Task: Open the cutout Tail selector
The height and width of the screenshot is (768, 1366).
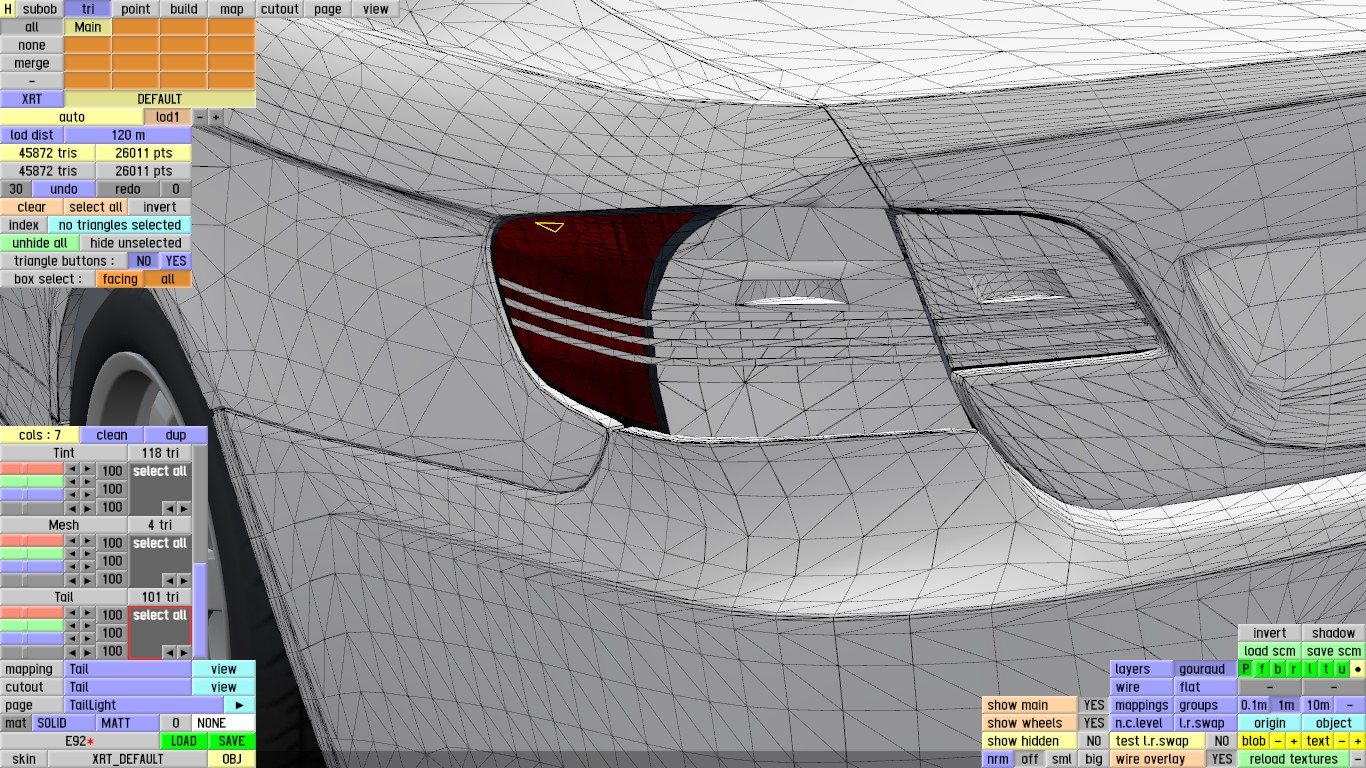Action: [x=128, y=687]
